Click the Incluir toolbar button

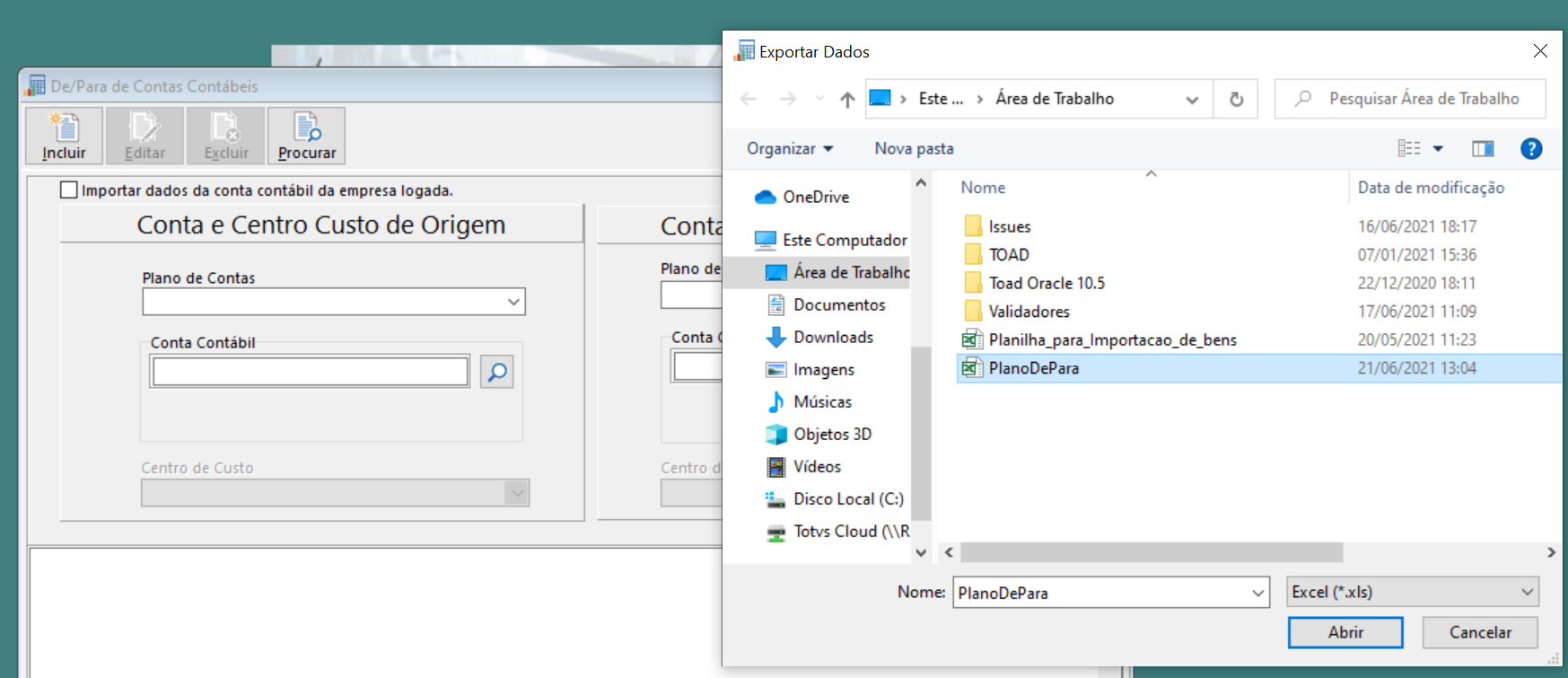tap(64, 136)
